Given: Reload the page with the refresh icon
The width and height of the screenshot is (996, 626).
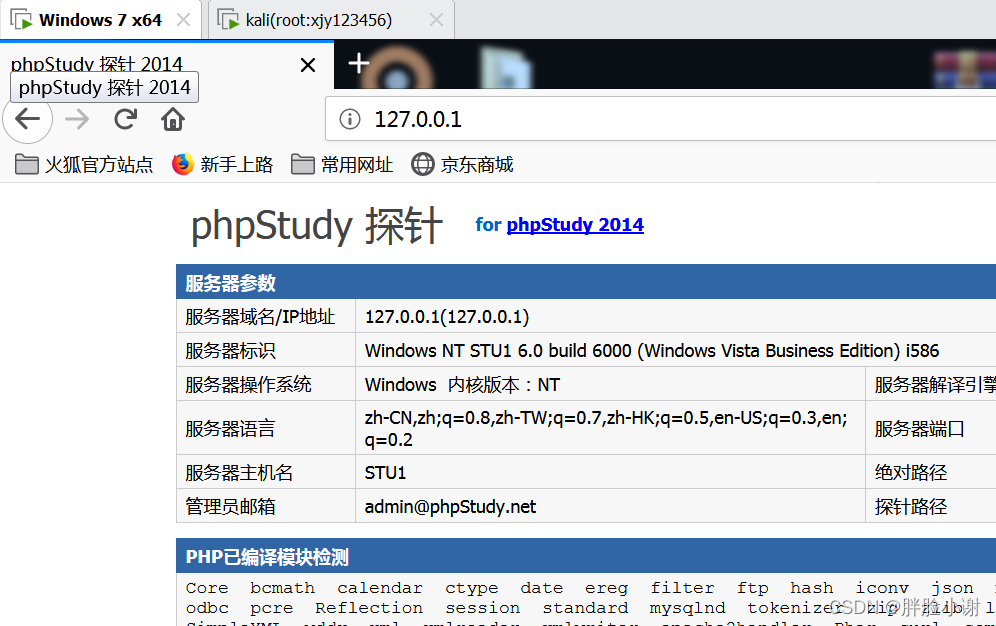Looking at the screenshot, I should [x=125, y=119].
